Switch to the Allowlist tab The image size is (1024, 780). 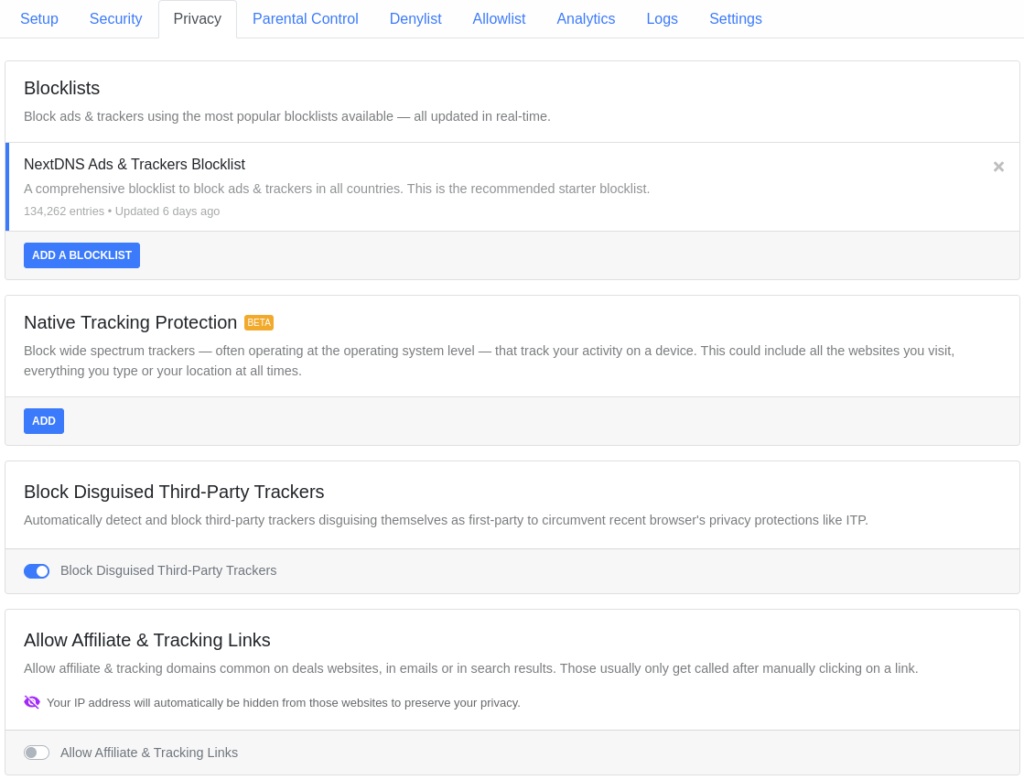point(499,19)
